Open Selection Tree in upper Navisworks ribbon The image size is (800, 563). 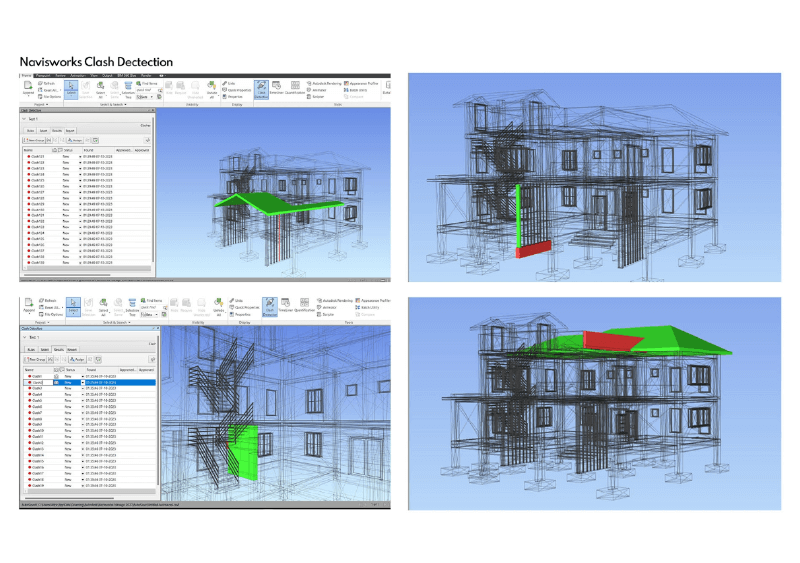[129, 89]
